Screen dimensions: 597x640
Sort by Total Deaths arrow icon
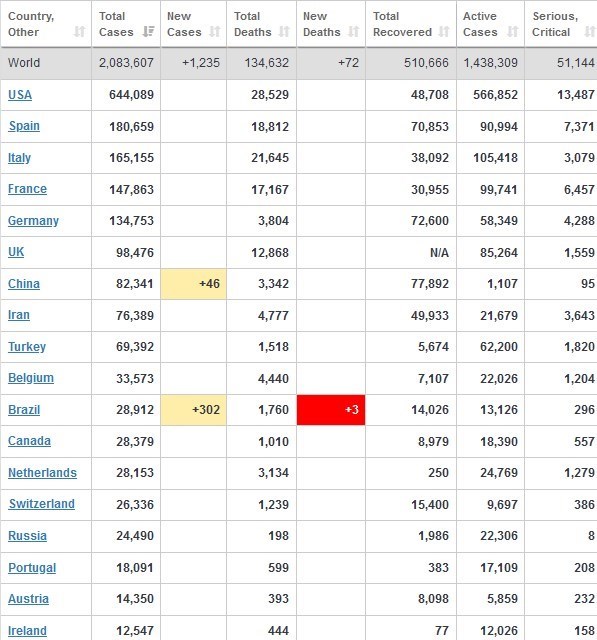tap(284, 32)
